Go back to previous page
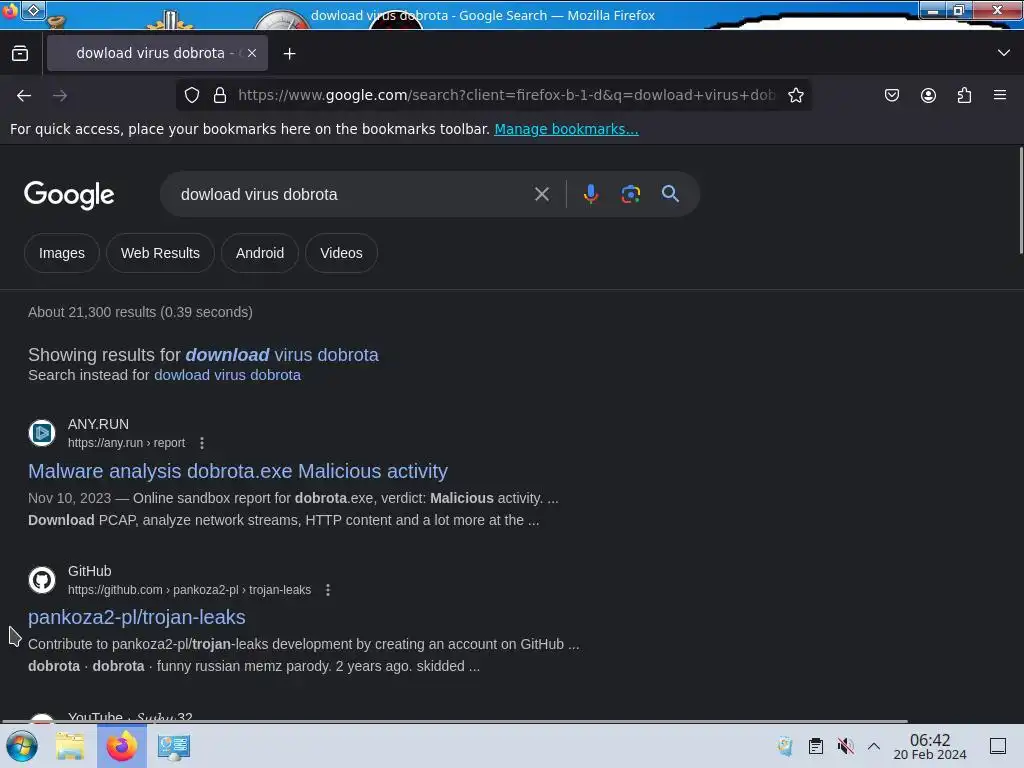This screenshot has height=768, width=1024. tap(24, 95)
